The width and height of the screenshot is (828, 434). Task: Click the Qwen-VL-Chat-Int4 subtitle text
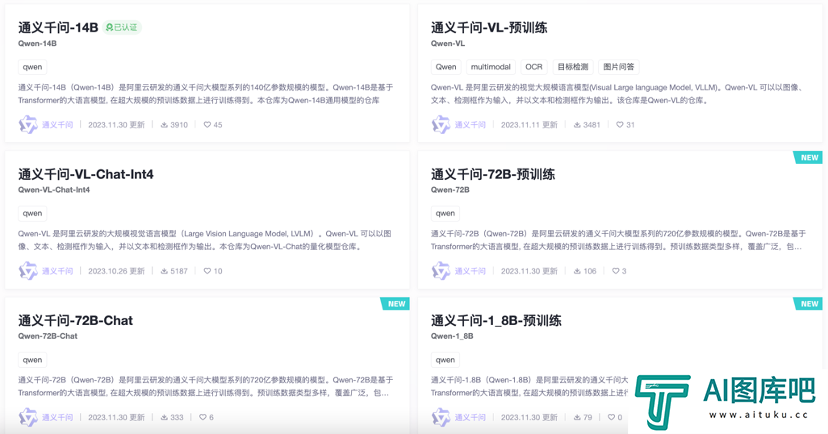click(x=54, y=190)
